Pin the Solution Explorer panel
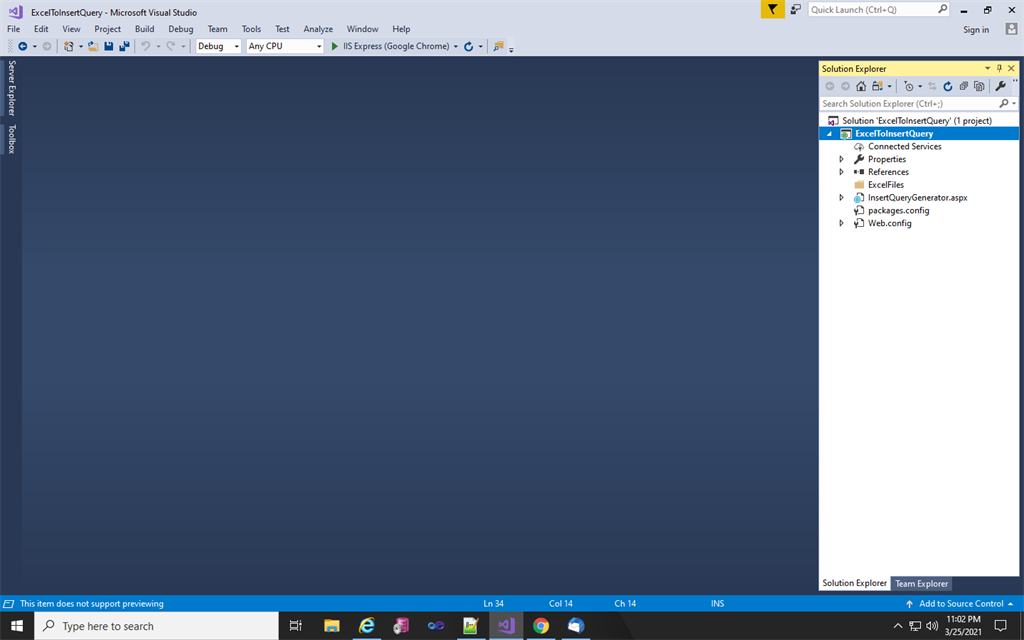The height and width of the screenshot is (640, 1024). pyautogui.click(x=999, y=68)
